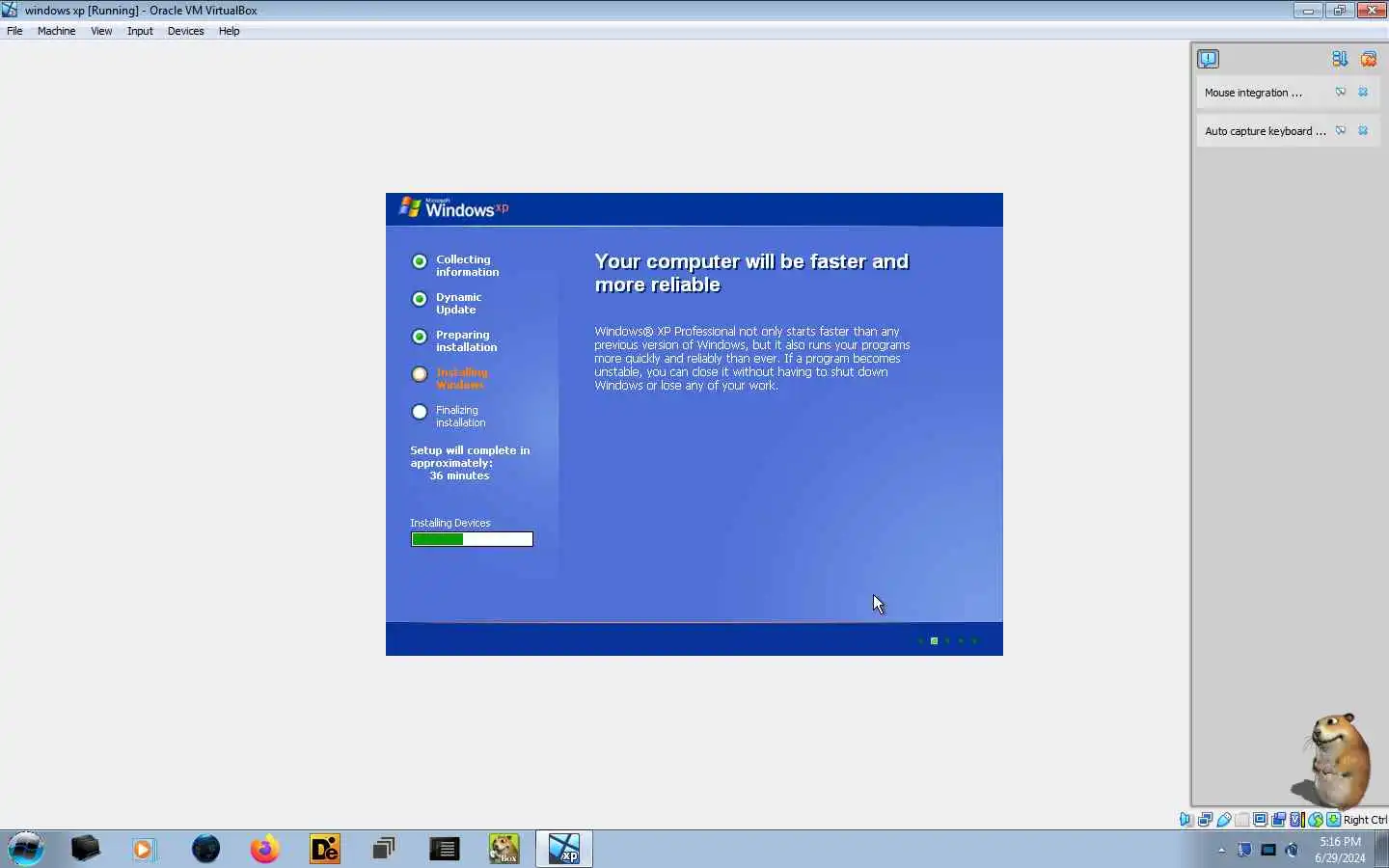Open the 'De' application in taskbar

click(x=325, y=849)
